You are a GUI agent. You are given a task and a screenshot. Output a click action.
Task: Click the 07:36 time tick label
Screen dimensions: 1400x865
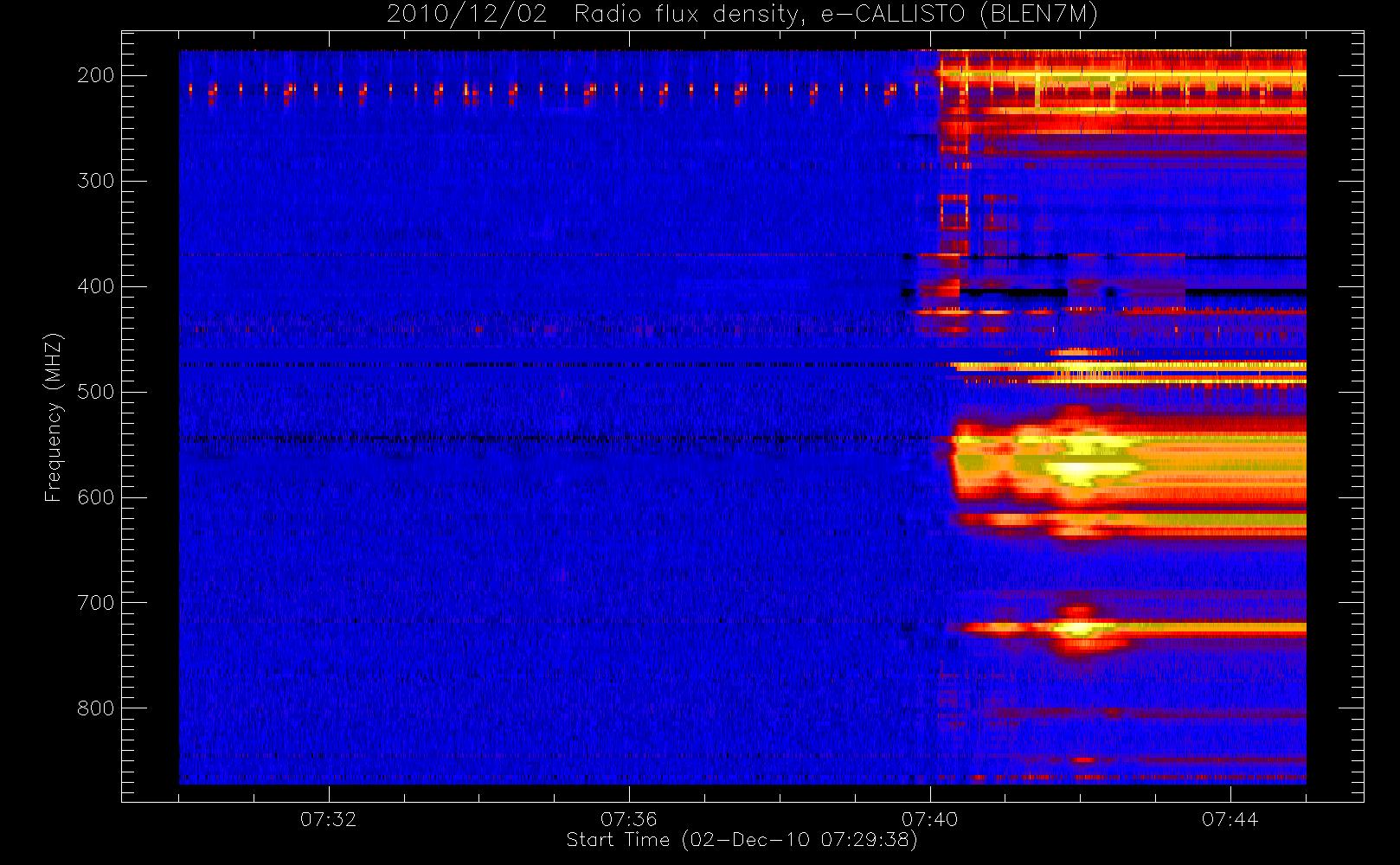[629, 819]
